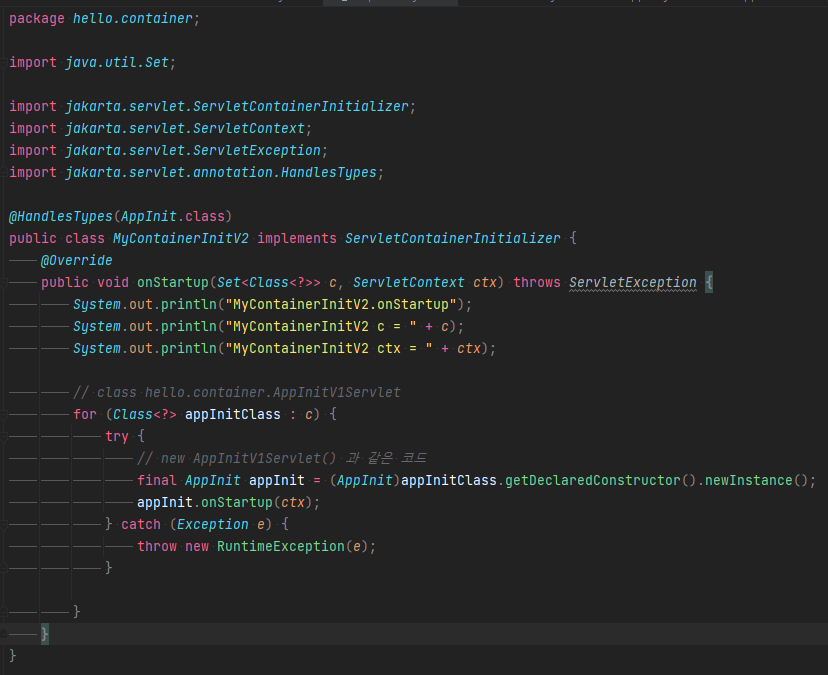Screen dimensions: 828x675
Task: Click the "MyContainerInitV2 ctx = " string literal
Action: (x=329, y=349)
